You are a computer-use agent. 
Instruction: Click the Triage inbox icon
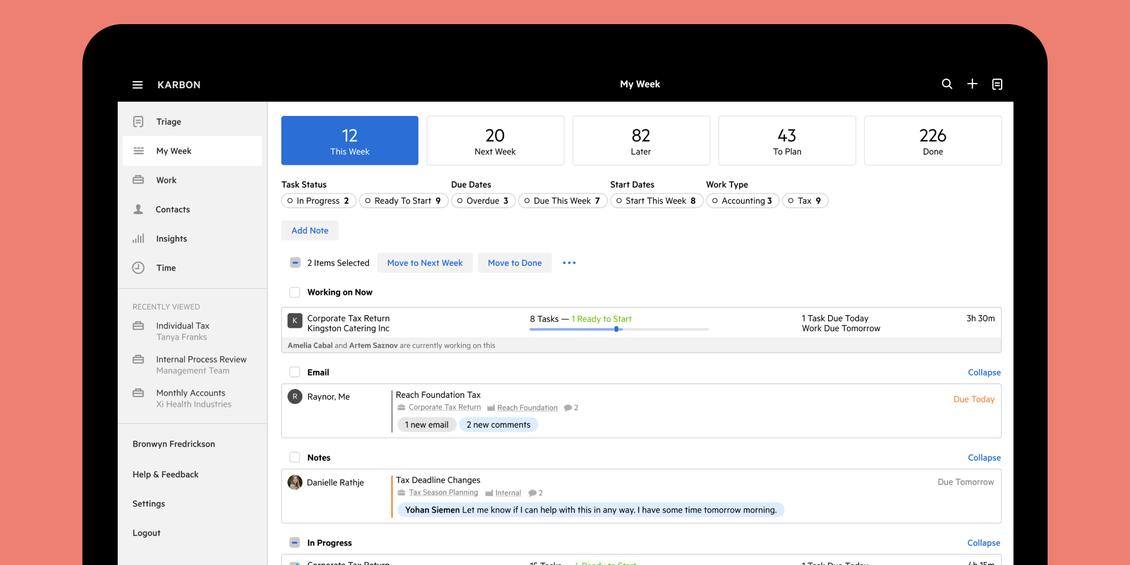pyautogui.click(x=138, y=122)
